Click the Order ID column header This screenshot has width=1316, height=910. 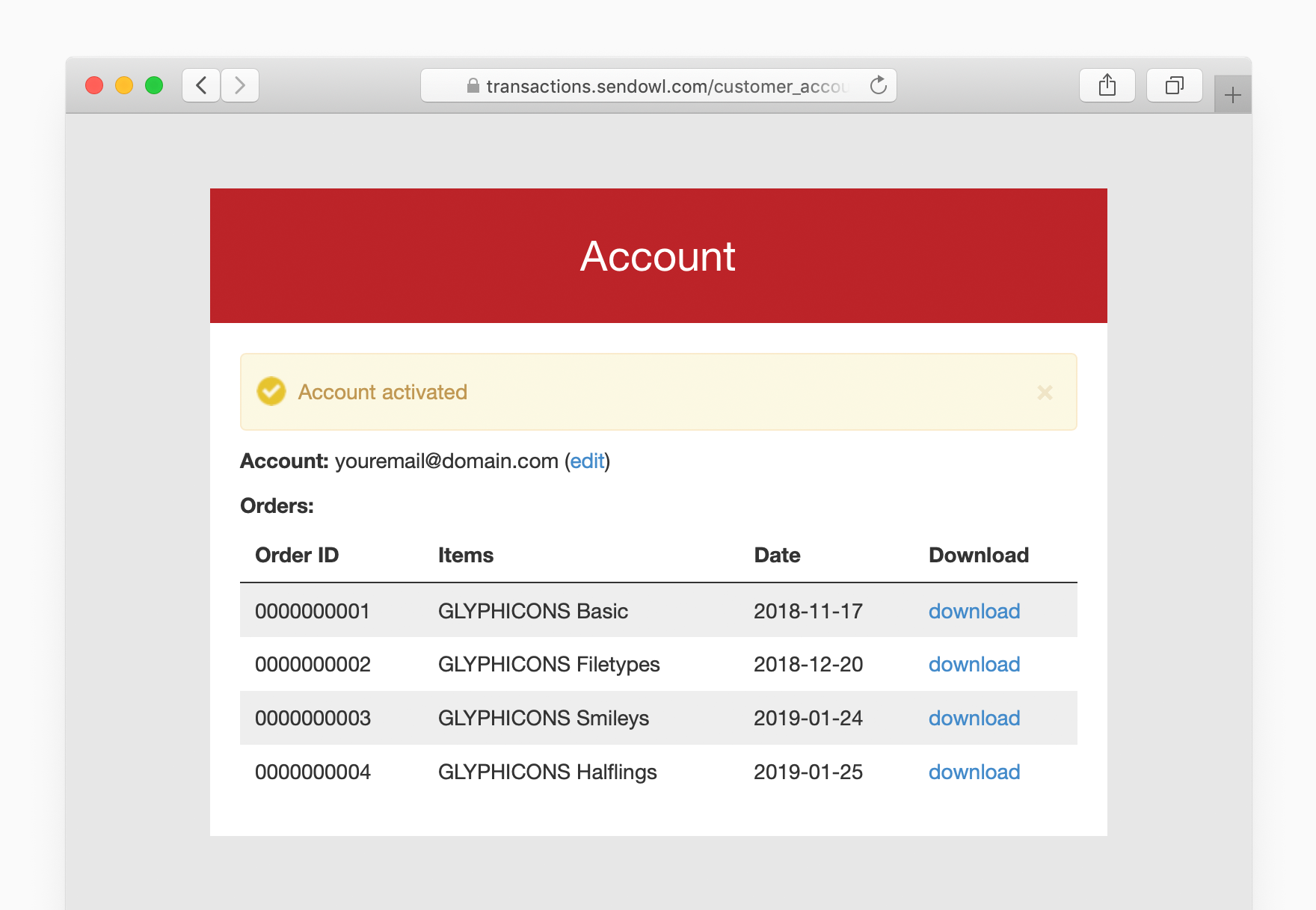point(297,555)
